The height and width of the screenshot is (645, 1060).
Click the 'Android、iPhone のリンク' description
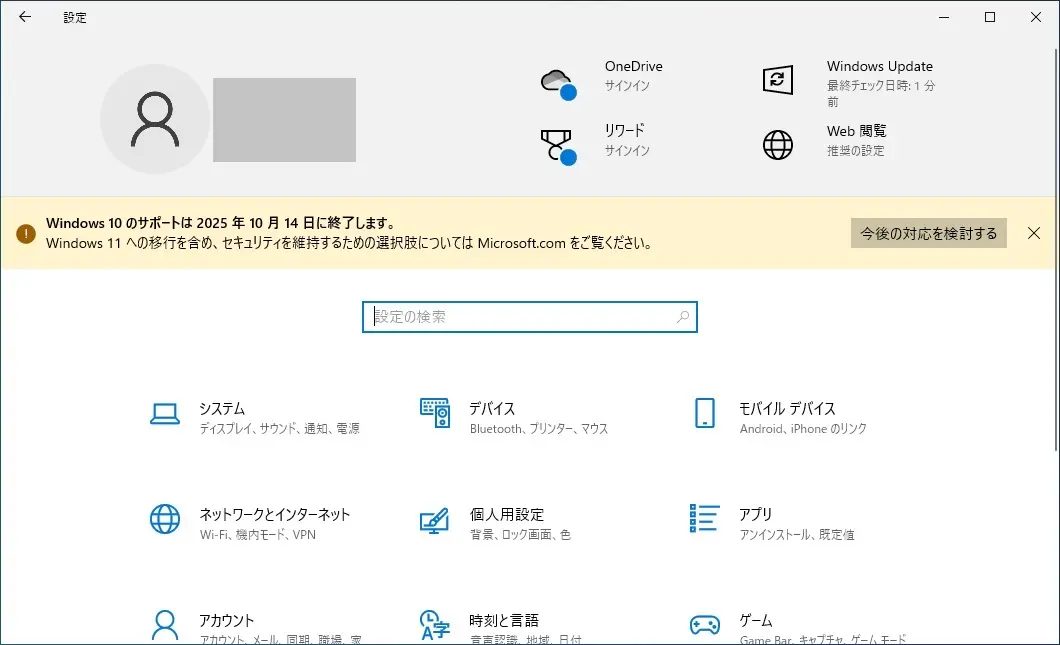[x=802, y=429]
